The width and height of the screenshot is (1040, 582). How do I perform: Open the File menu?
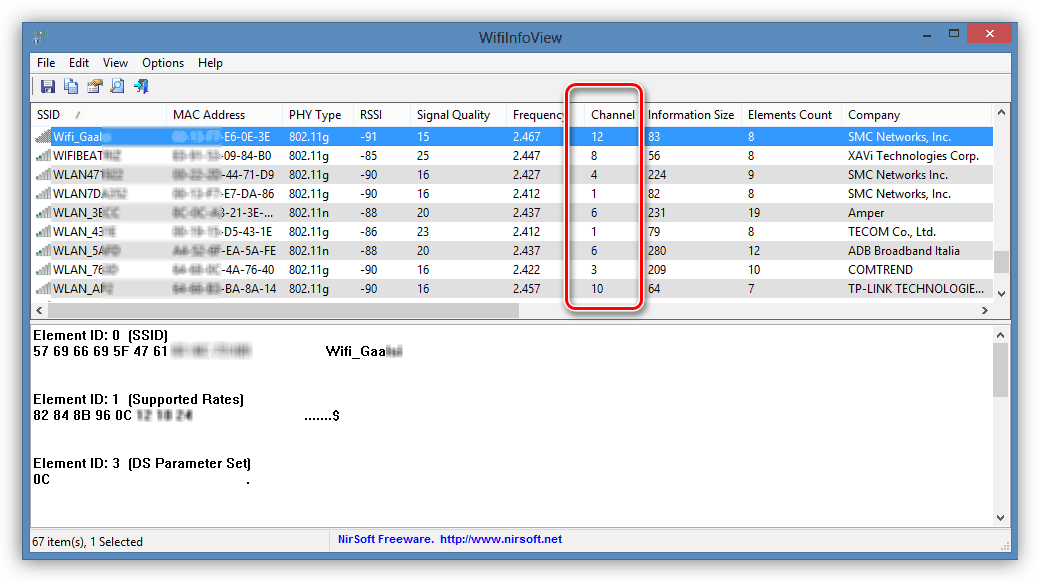click(x=46, y=62)
